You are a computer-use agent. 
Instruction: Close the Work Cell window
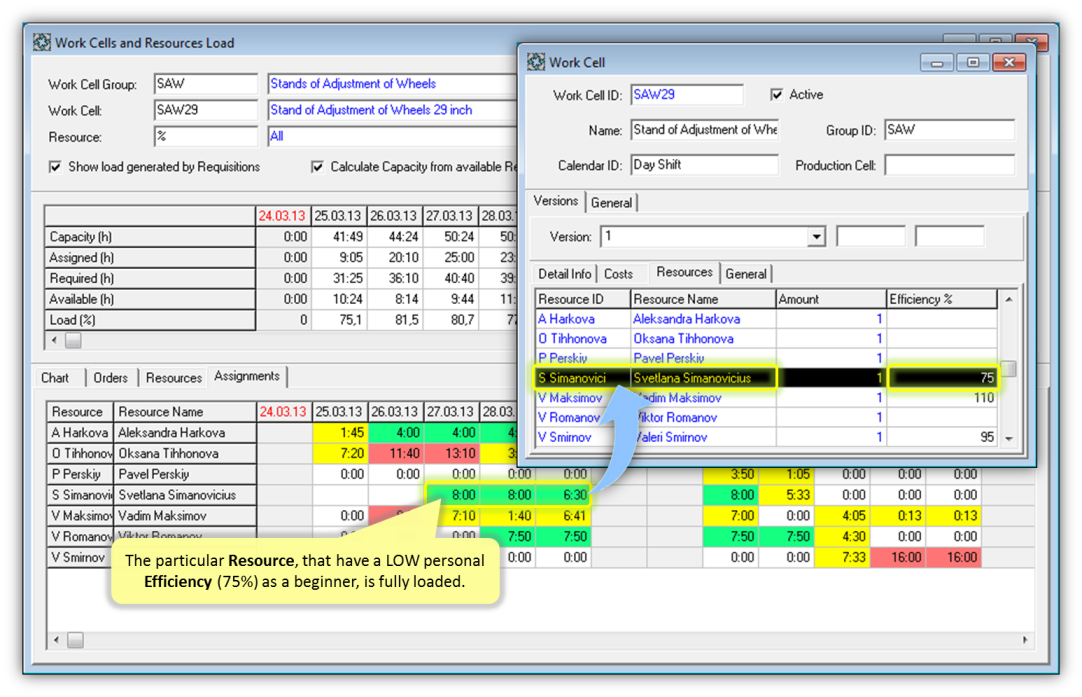point(1009,63)
